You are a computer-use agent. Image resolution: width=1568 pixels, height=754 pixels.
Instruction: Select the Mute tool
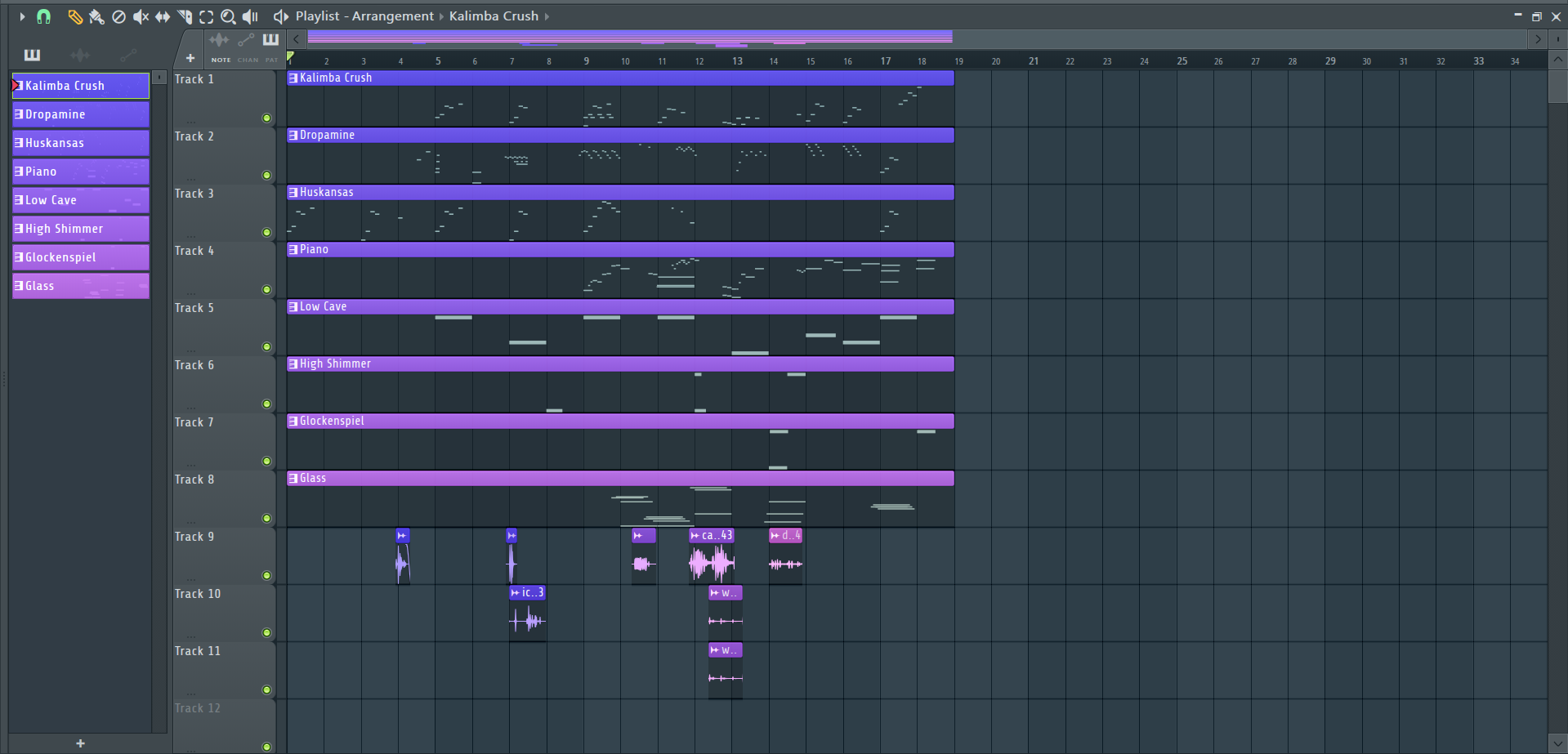tap(141, 16)
